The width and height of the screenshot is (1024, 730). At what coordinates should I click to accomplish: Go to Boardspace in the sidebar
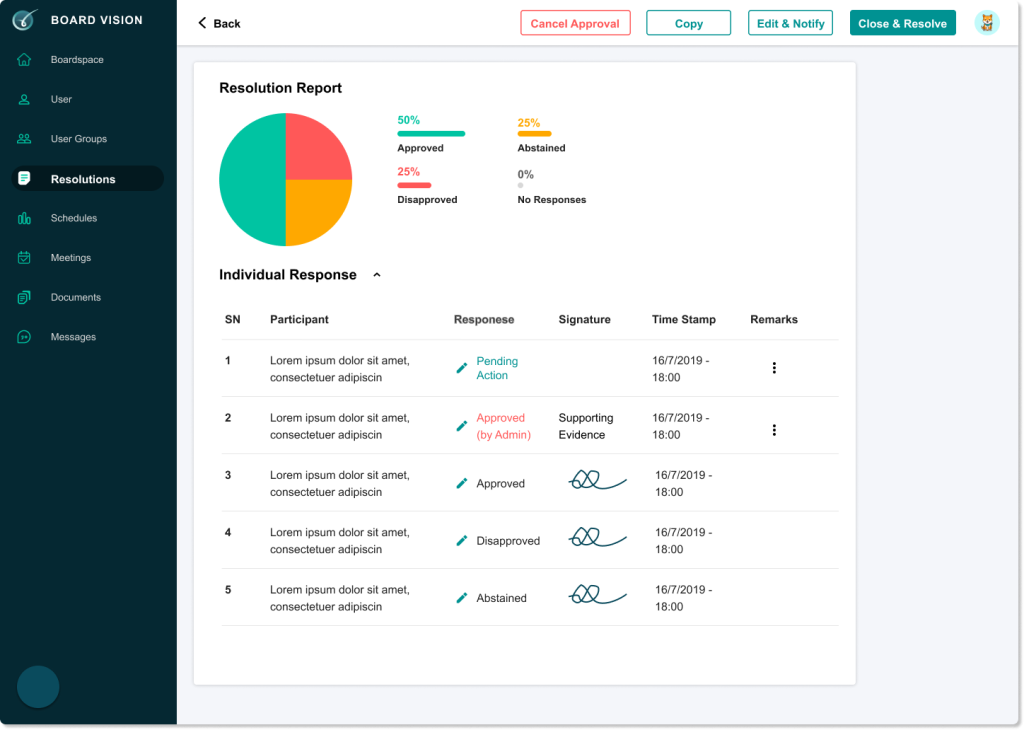[77, 60]
